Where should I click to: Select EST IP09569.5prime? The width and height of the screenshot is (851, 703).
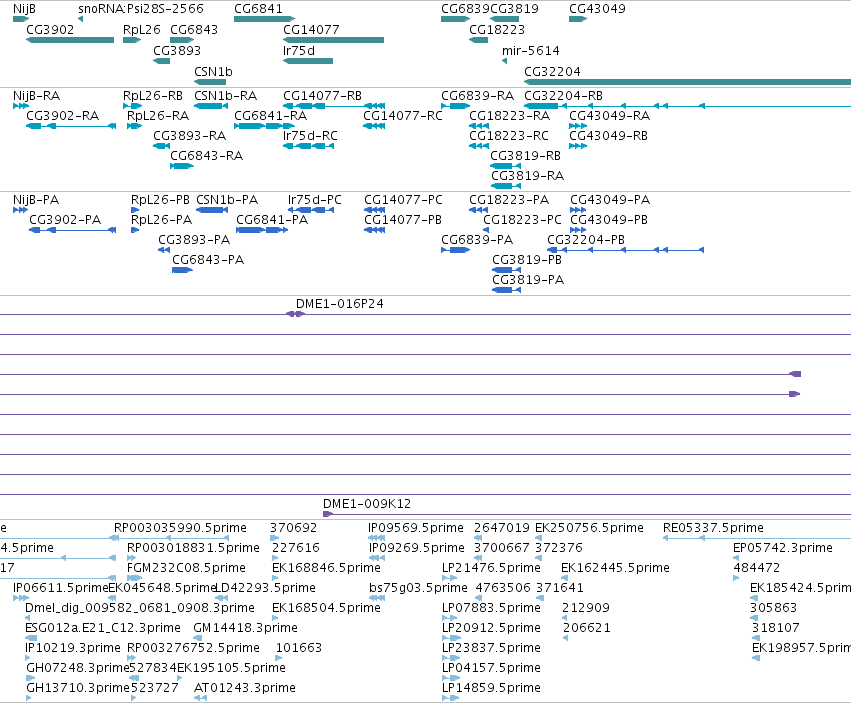click(x=377, y=538)
